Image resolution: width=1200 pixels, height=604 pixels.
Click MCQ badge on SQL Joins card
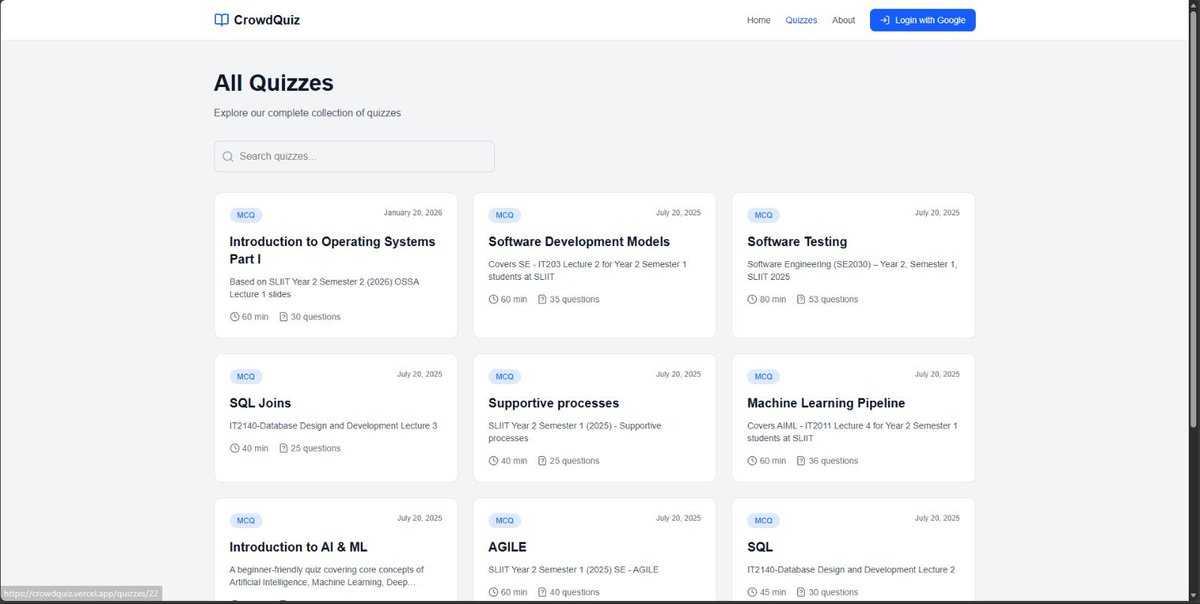coord(245,377)
